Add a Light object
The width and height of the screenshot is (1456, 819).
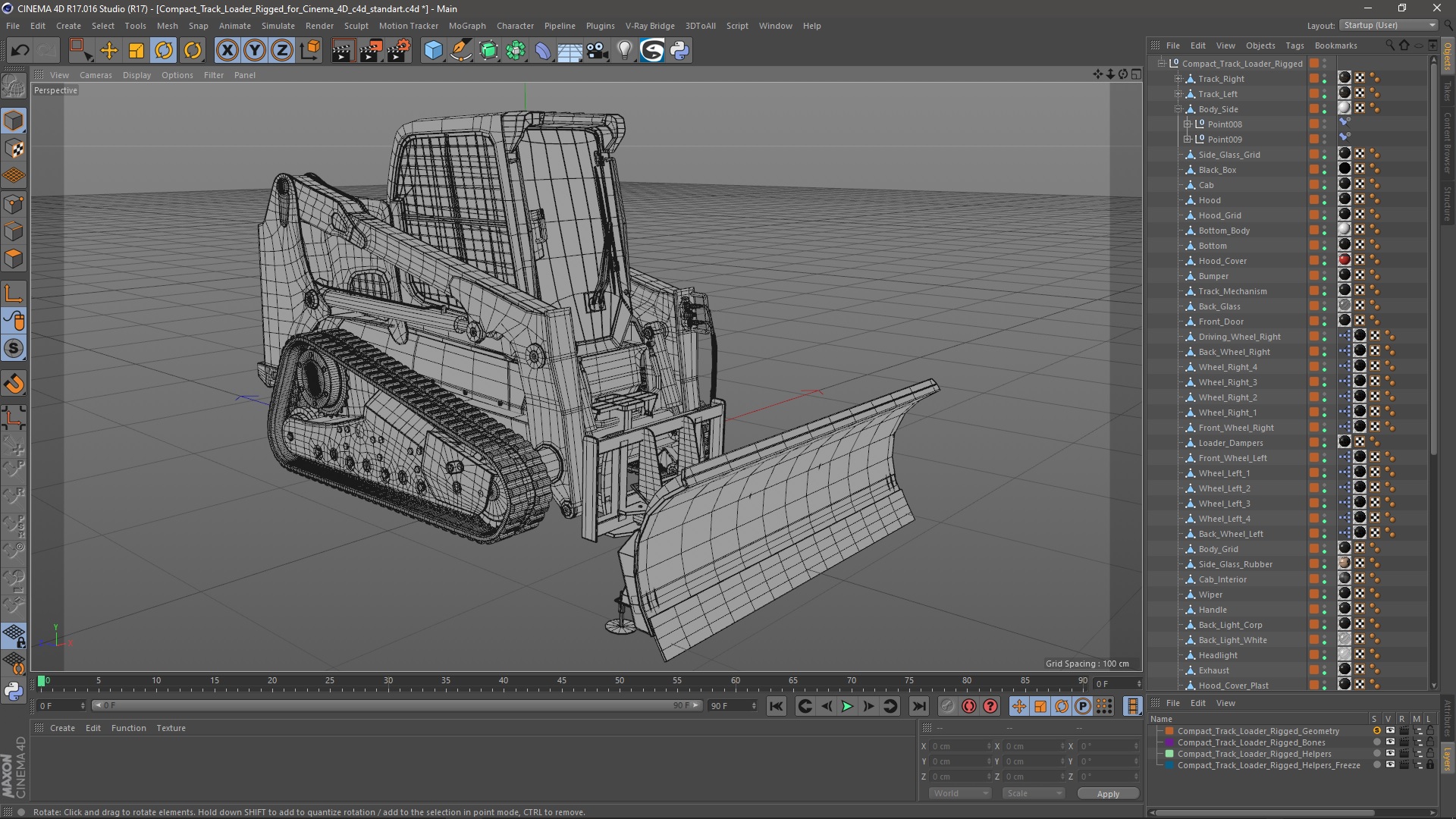(625, 51)
